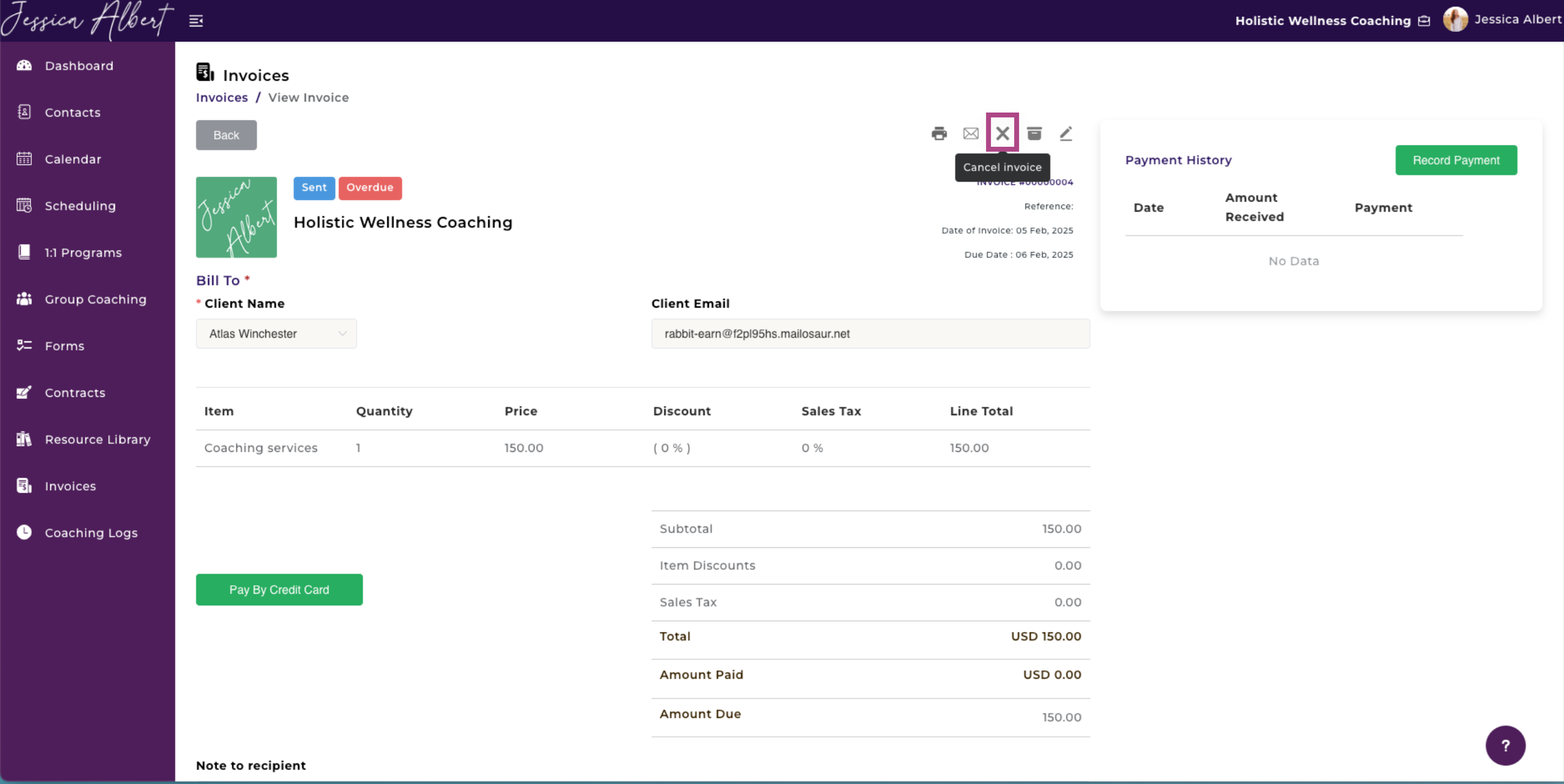Viewport: 1564px width, 784px height.
Task: Click the Holistic Wellness Coaching header label
Action: point(1322,21)
